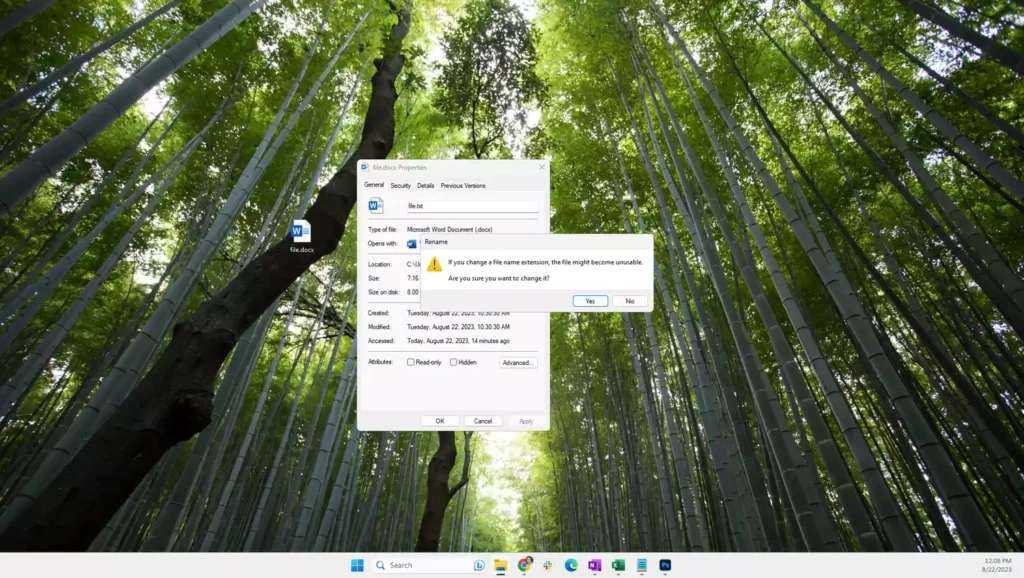The width and height of the screenshot is (1024, 578).
Task: Go to the Details tab
Action: [426, 185]
